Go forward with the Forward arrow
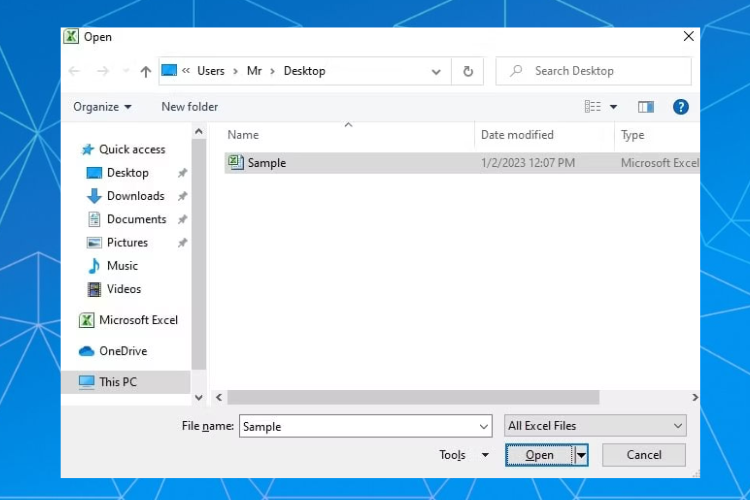The width and height of the screenshot is (750, 500). tap(102, 71)
